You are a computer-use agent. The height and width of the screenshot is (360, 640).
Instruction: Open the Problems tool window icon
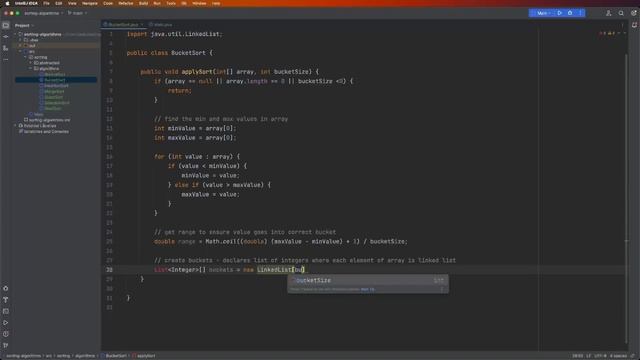(6, 334)
